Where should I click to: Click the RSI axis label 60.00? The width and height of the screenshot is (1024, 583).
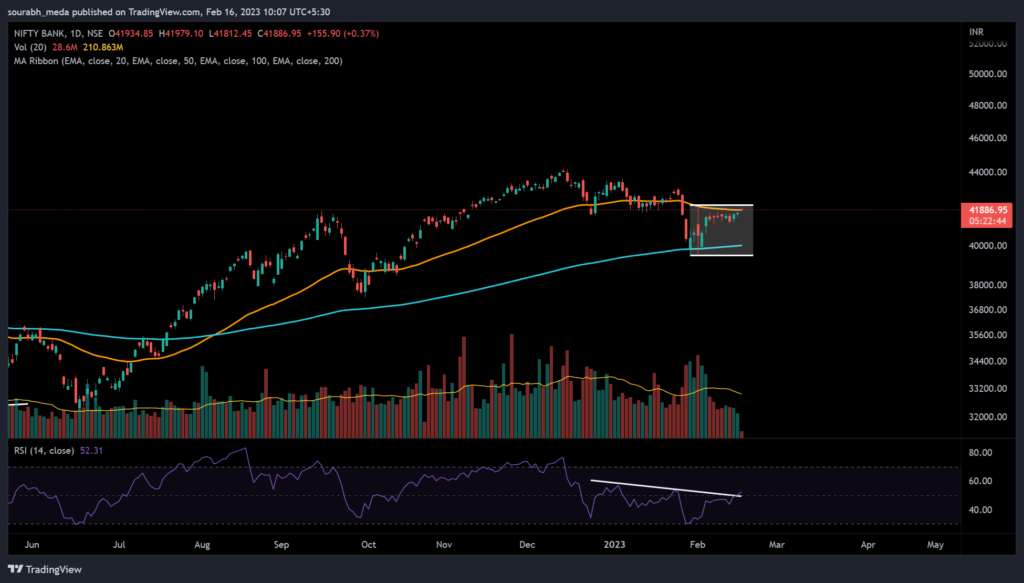pyautogui.click(x=981, y=481)
